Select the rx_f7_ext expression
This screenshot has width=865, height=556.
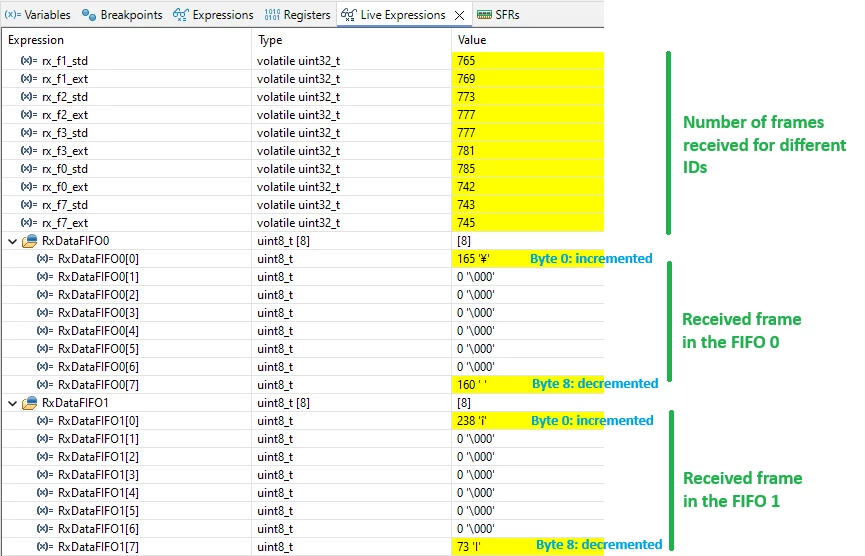coord(65,223)
